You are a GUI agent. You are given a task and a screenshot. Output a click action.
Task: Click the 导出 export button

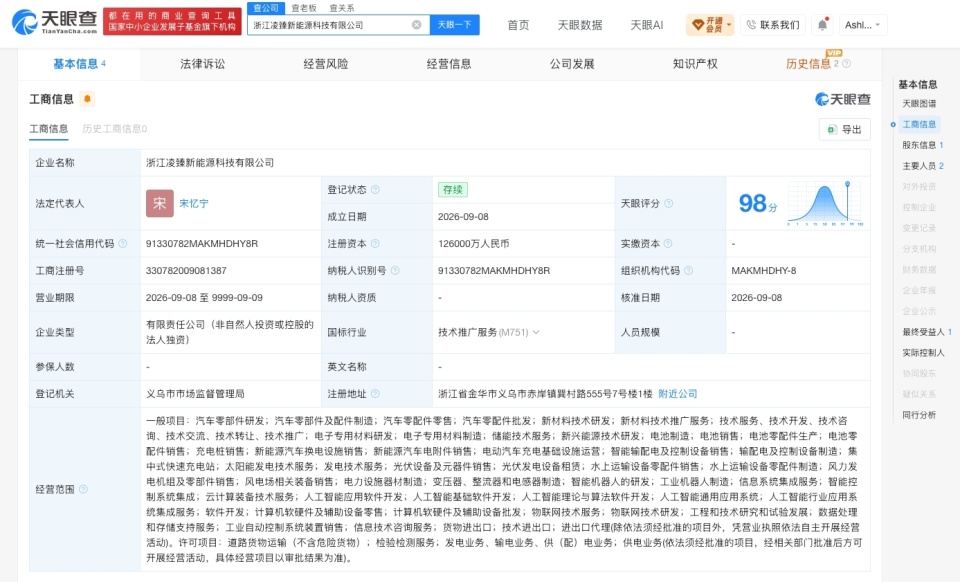coord(844,129)
